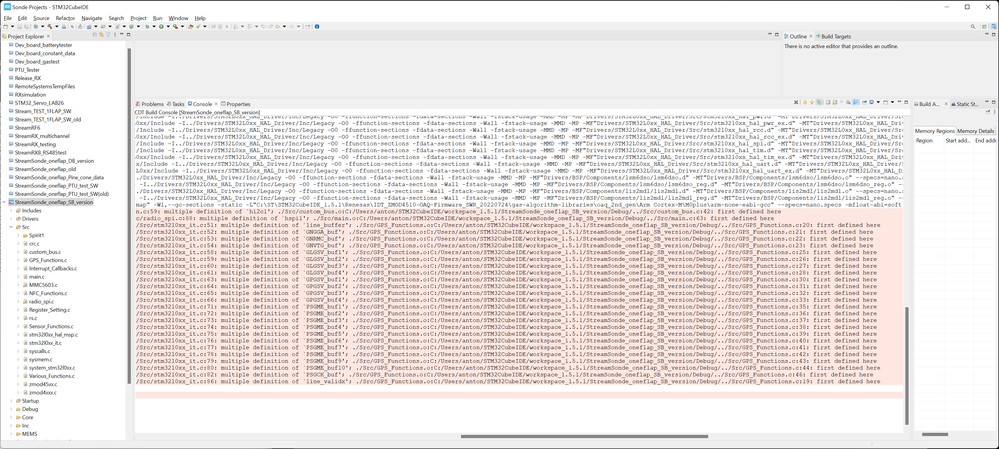The image size is (999, 449).
Task: Switch to the Tasks tab
Action: click(x=176, y=104)
